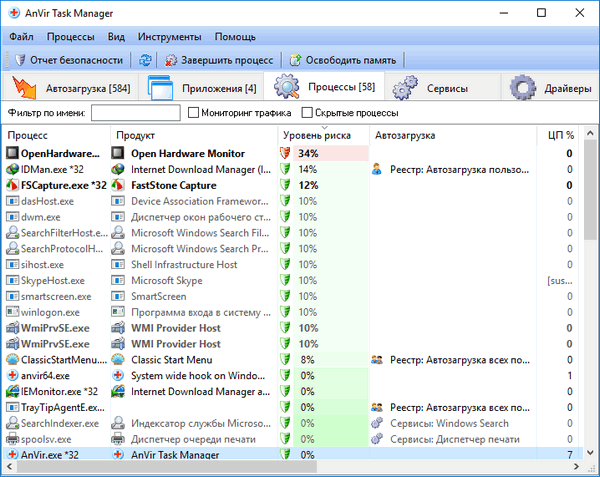Sort by the ЦП % column header
Viewport: 600px width, 477px height.
coord(560,134)
